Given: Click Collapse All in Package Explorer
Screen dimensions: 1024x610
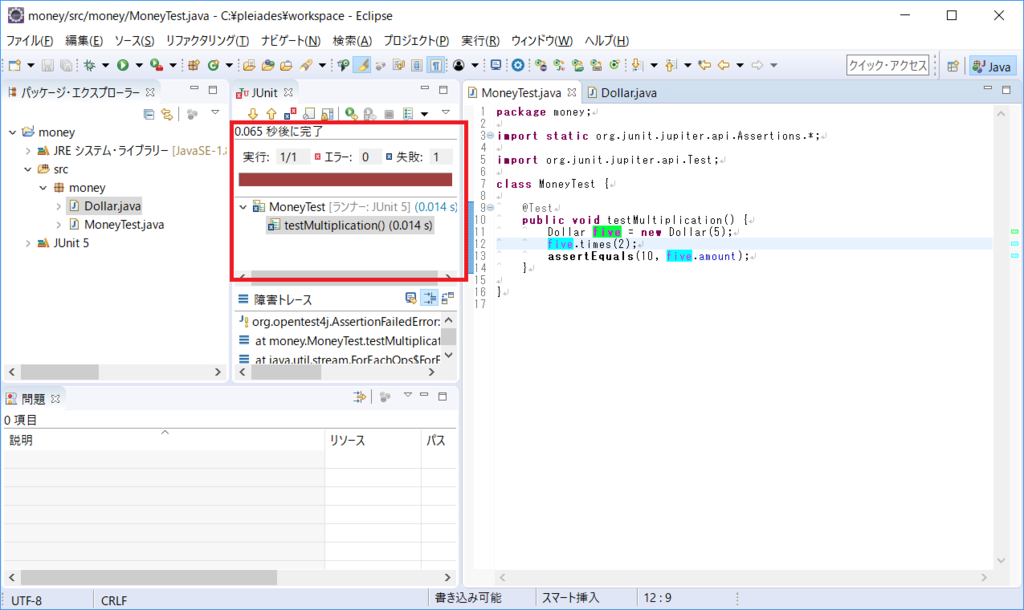Looking at the screenshot, I should [149, 114].
